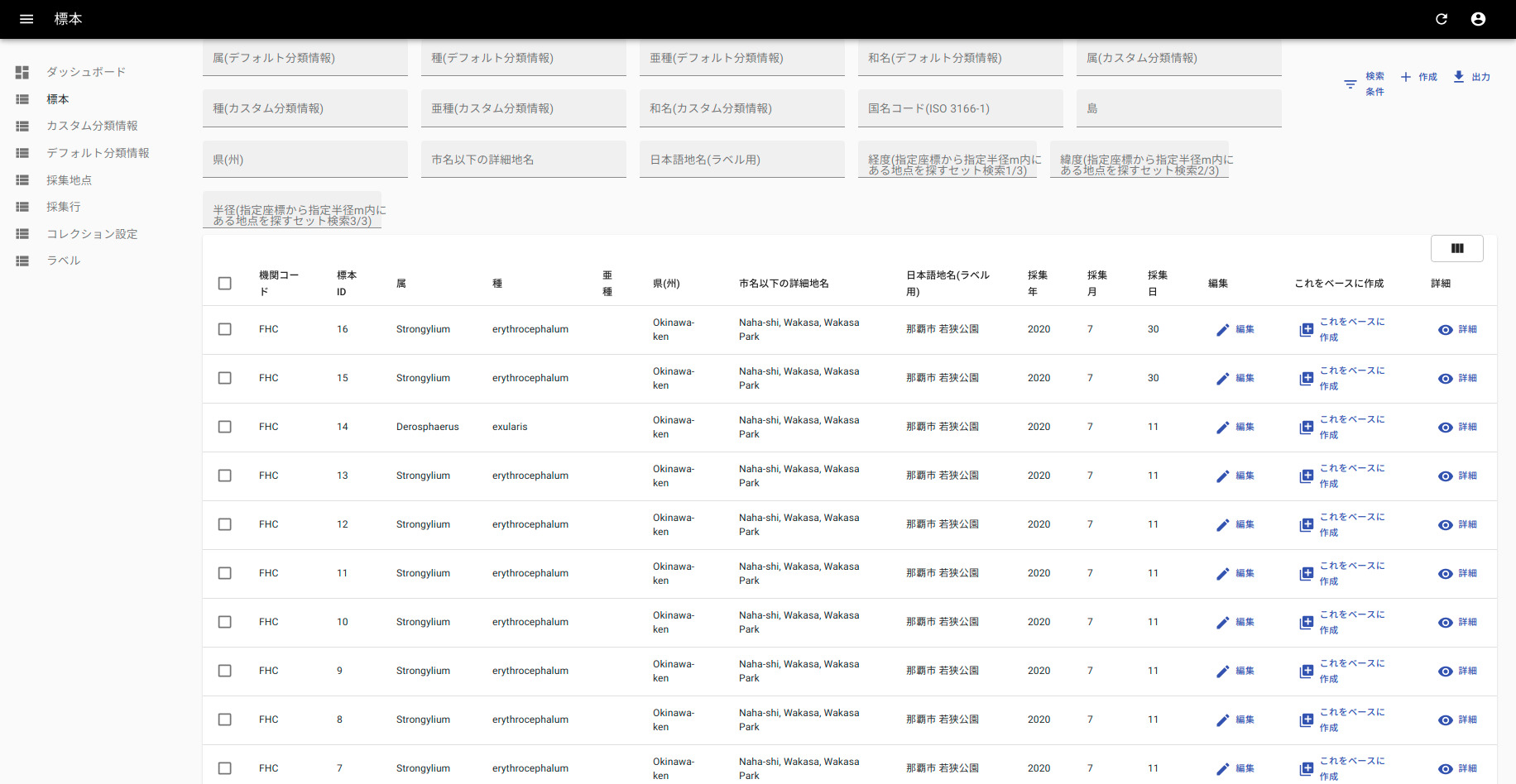
Task: Focus the 島 filter field
Action: click(1179, 108)
